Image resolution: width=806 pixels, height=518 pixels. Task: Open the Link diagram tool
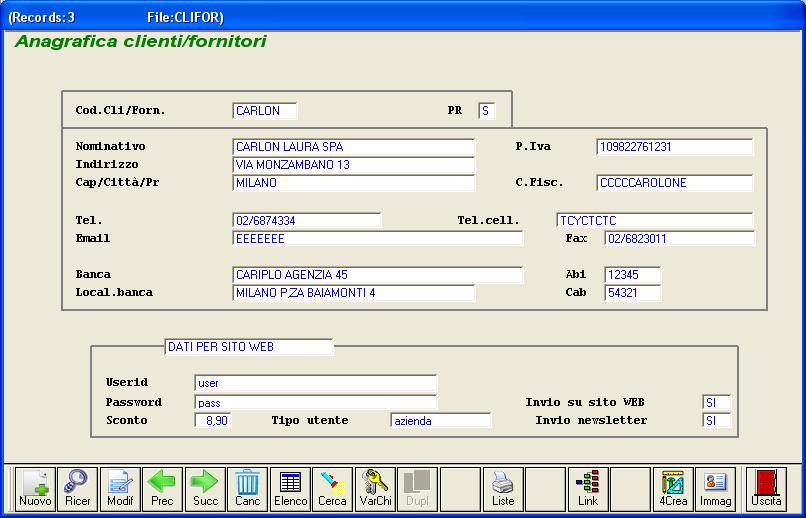588,489
